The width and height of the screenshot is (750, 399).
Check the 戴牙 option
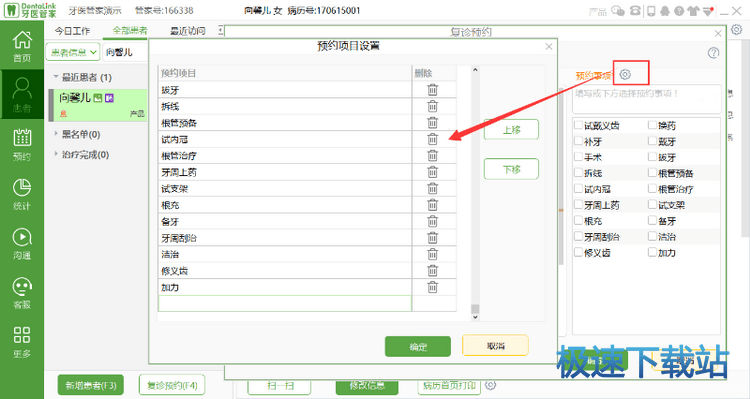pos(652,141)
